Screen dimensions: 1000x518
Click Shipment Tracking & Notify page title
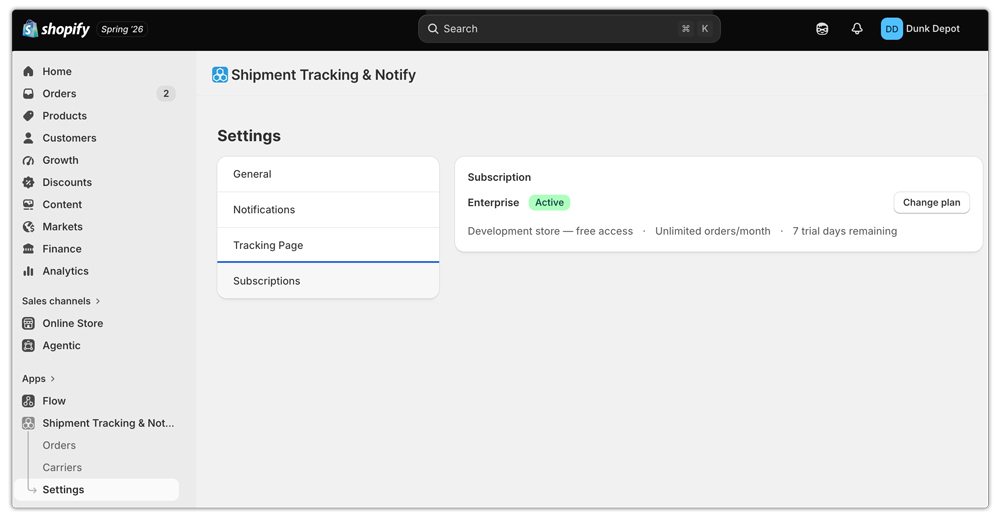point(323,75)
